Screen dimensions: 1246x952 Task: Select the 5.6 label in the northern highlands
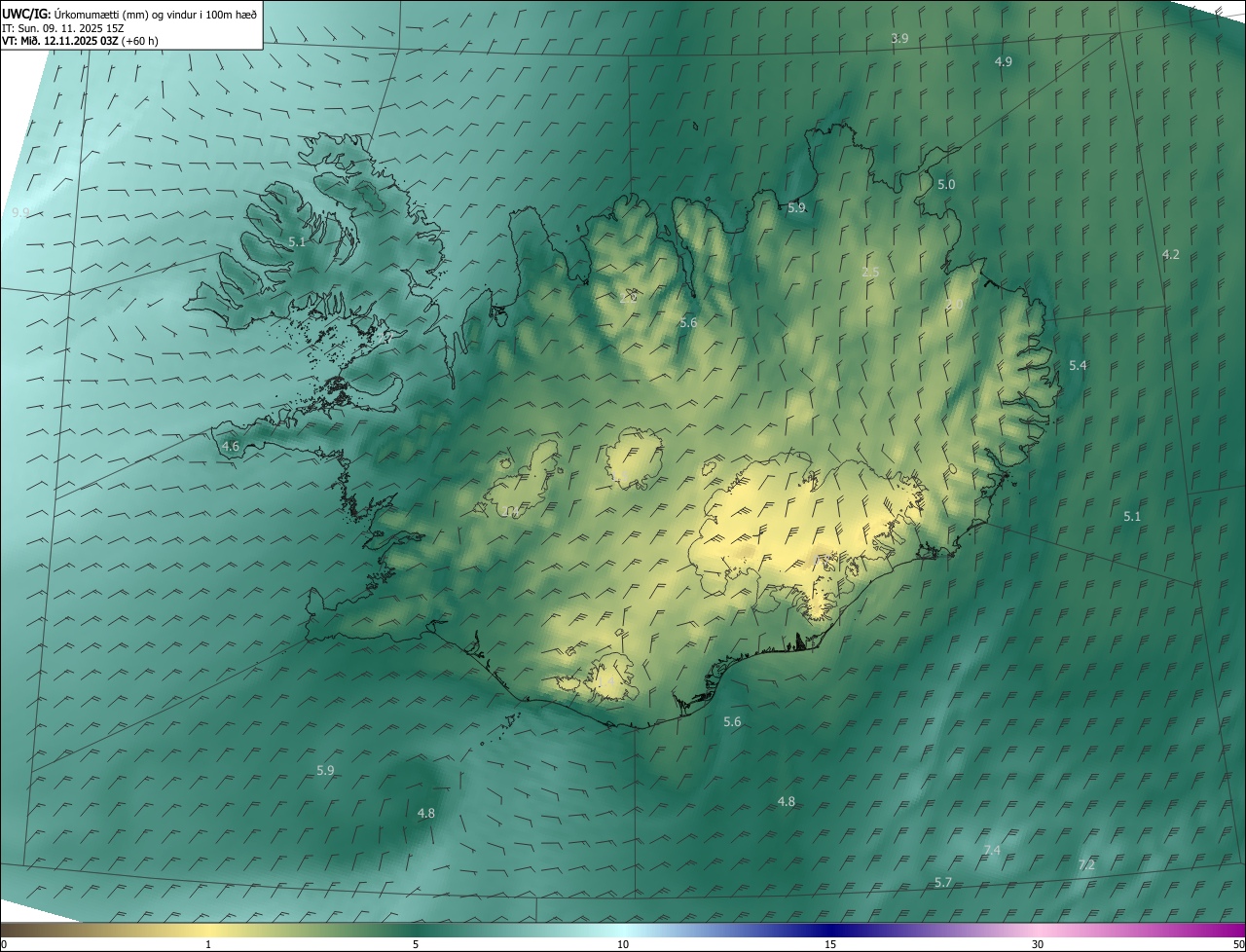pyautogui.click(x=688, y=322)
